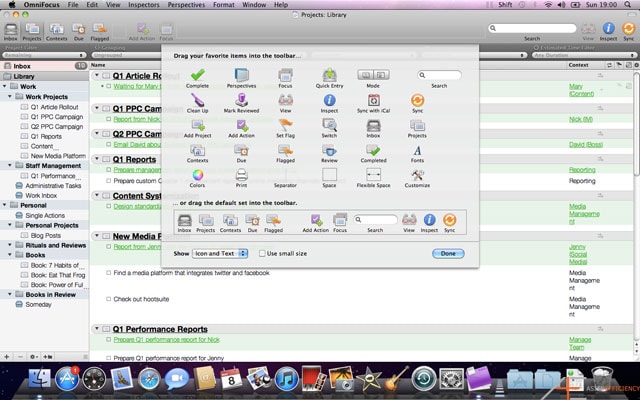This screenshot has width=640, height=400.
Task: Select the Switch icon
Action: point(329,125)
